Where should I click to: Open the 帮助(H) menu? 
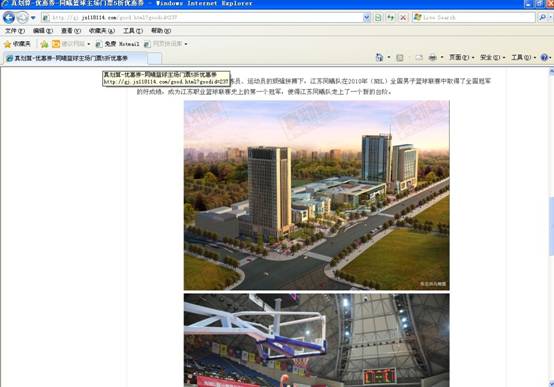(x=161, y=31)
